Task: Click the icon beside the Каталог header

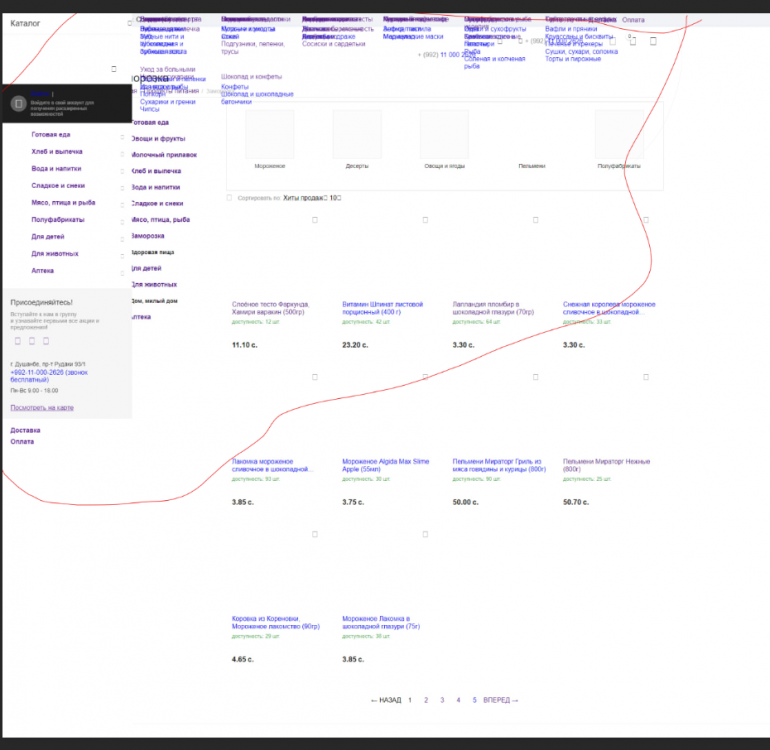Action: (129, 22)
